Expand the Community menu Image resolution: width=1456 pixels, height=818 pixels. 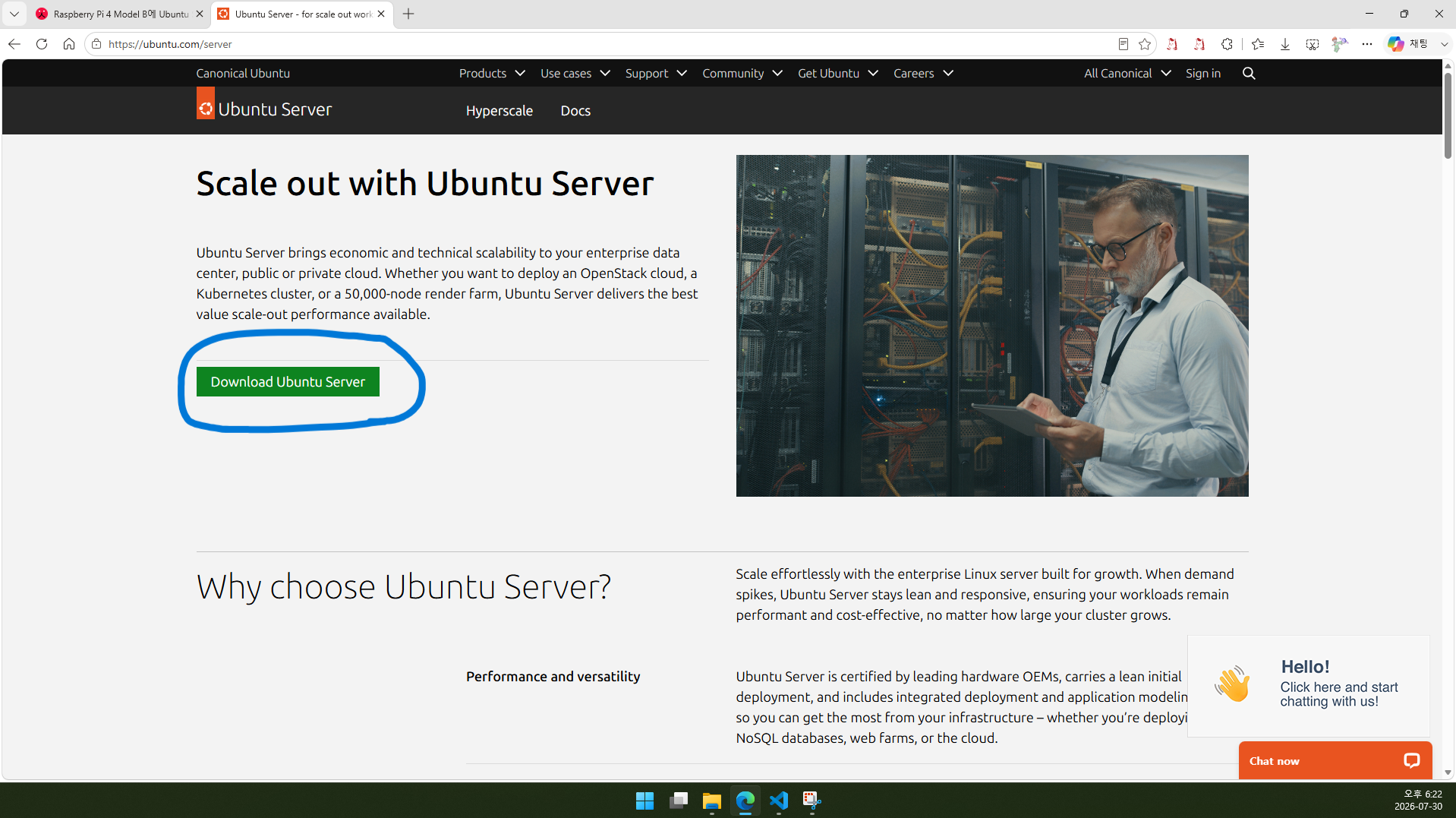(742, 73)
